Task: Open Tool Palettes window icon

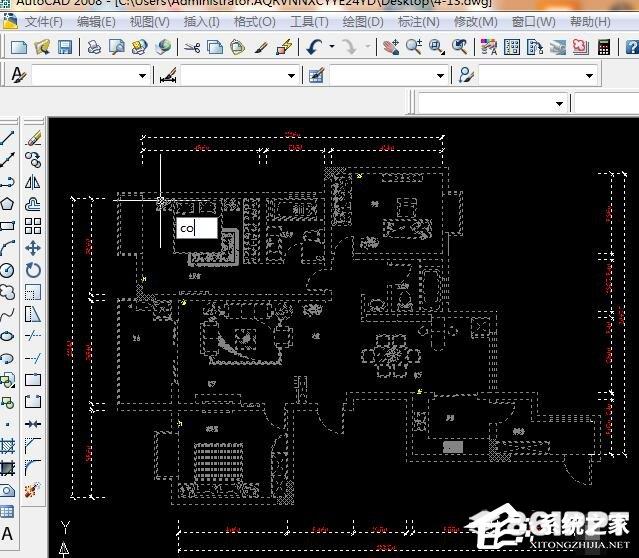Action: (x=535, y=47)
